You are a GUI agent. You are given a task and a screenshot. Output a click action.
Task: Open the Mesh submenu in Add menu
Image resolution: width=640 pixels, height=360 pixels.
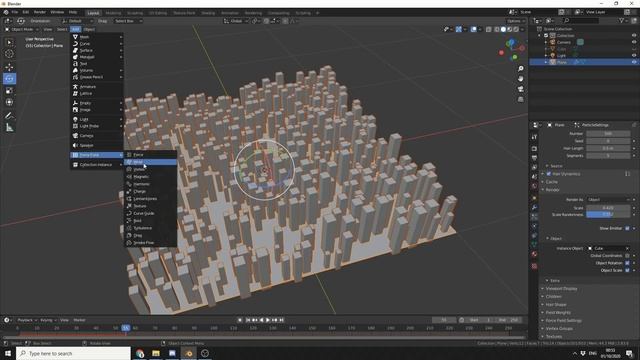pyautogui.click(x=97, y=37)
